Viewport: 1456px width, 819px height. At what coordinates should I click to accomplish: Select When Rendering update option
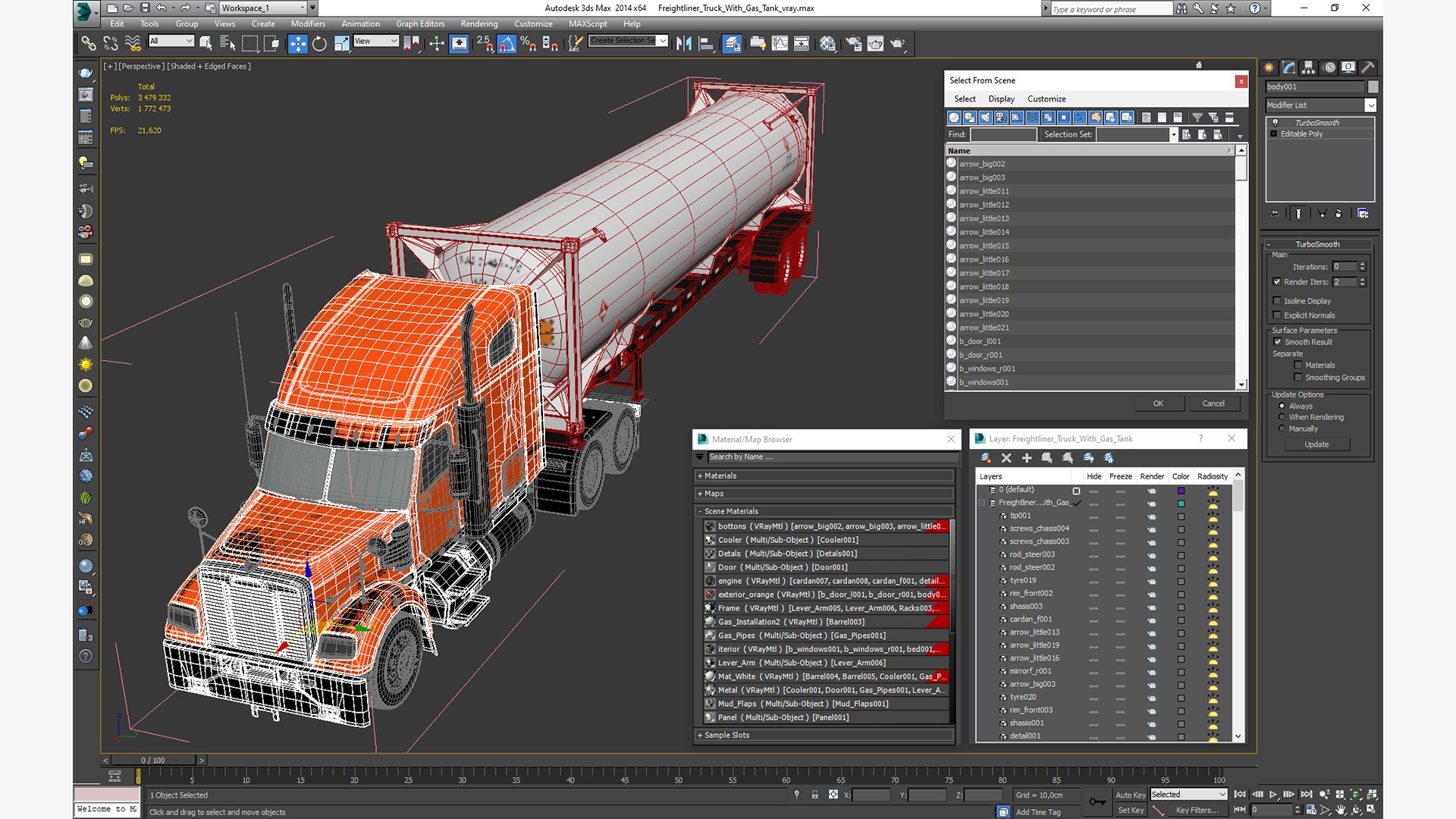click(1282, 418)
